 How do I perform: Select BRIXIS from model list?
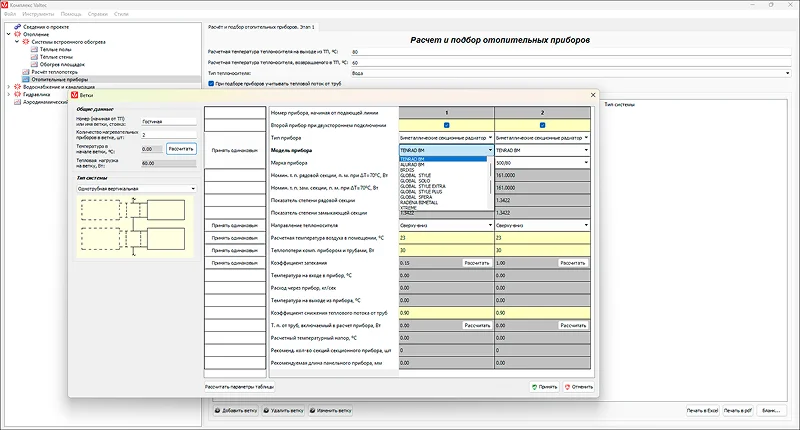[443, 170]
